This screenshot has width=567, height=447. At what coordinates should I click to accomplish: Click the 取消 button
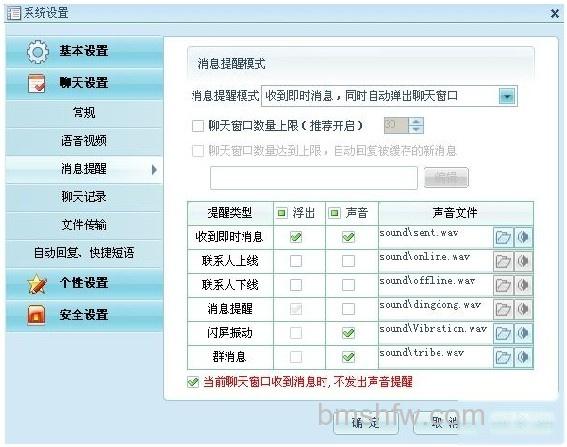[x=445, y=423]
